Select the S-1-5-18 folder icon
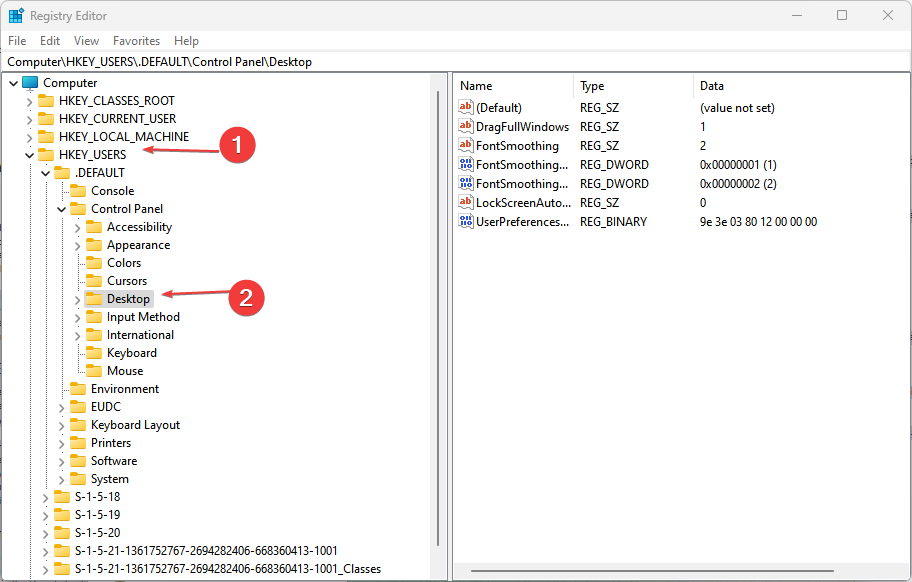Screen dimensions: 912x582 pyautogui.click(x=62, y=498)
